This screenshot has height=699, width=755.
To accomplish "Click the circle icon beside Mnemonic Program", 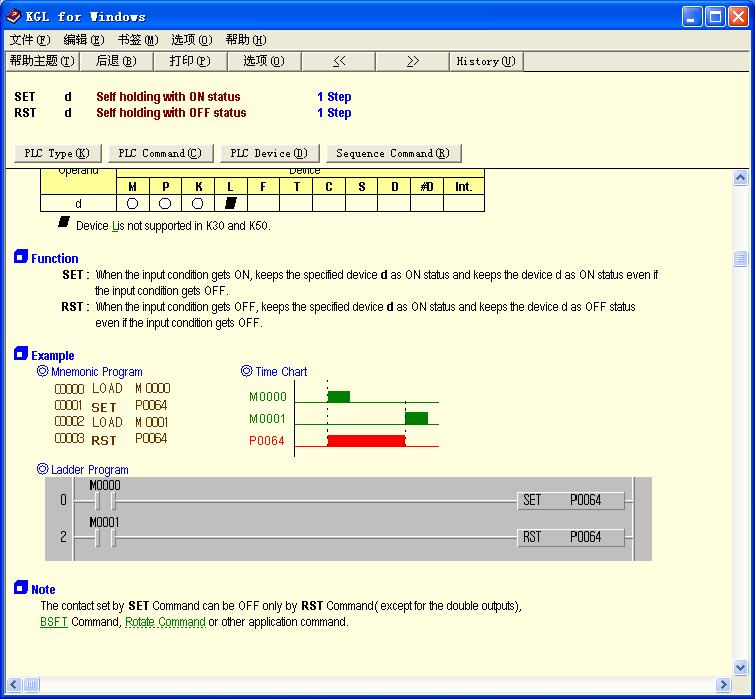I will click(x=42, y=371).
